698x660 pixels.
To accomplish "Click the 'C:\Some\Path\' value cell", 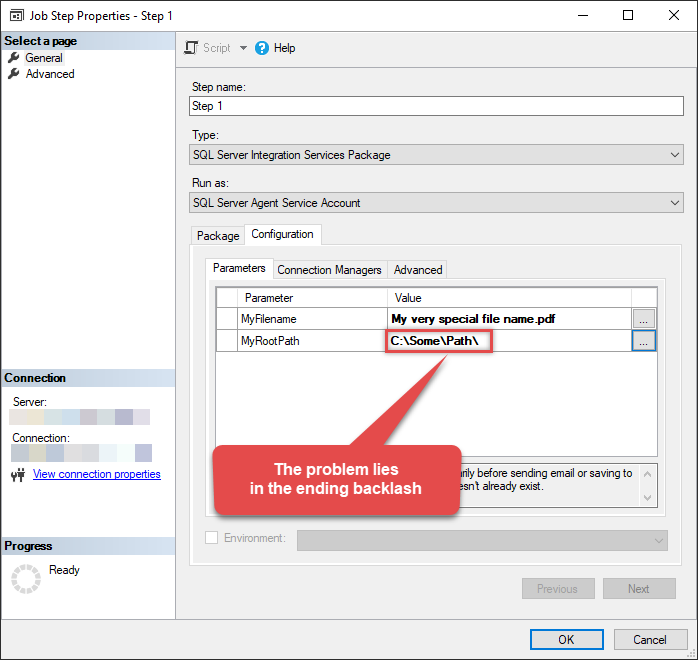I will [509, 341].
